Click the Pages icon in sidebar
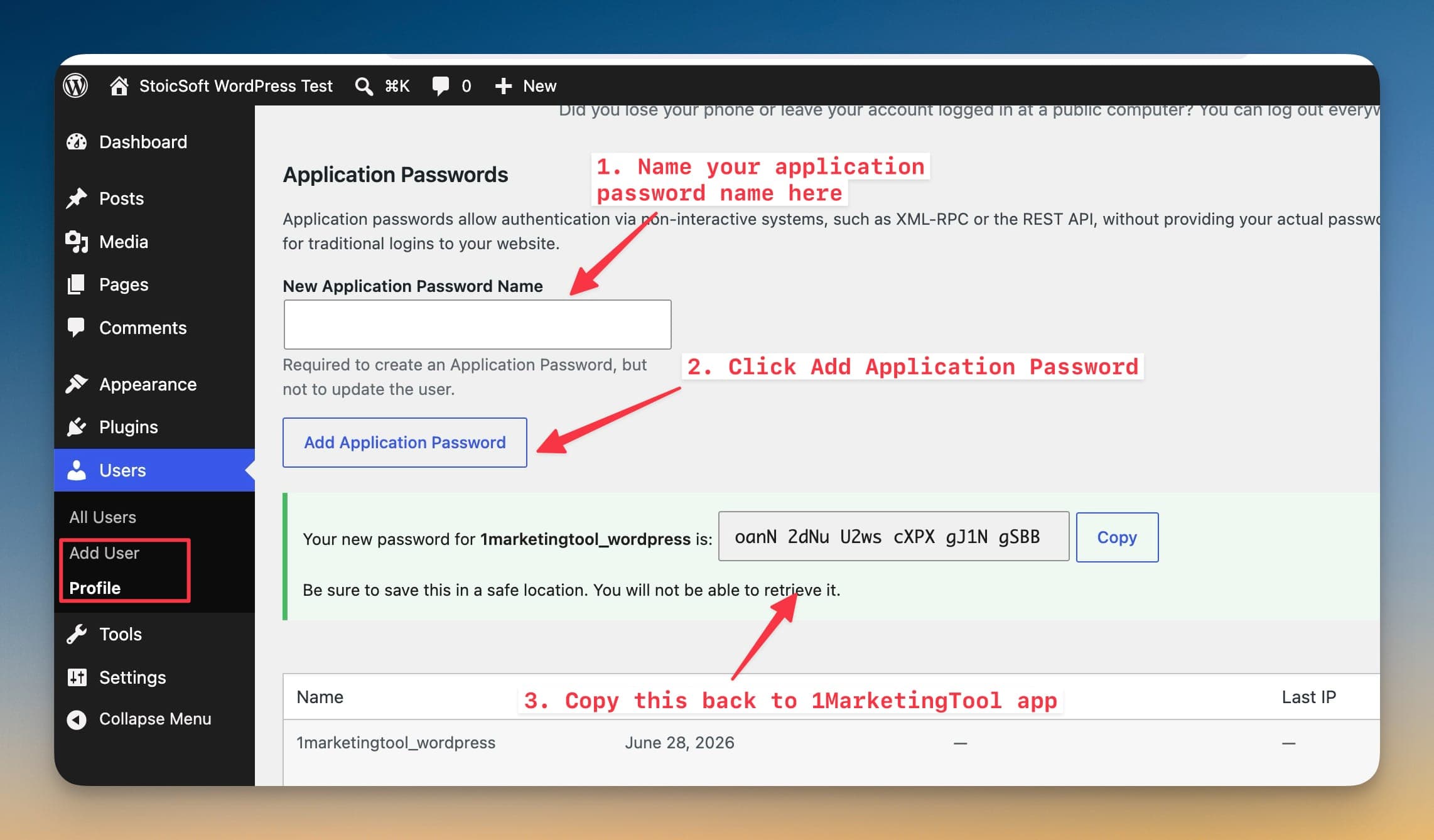1434x840 pixels. coord(76,284)
